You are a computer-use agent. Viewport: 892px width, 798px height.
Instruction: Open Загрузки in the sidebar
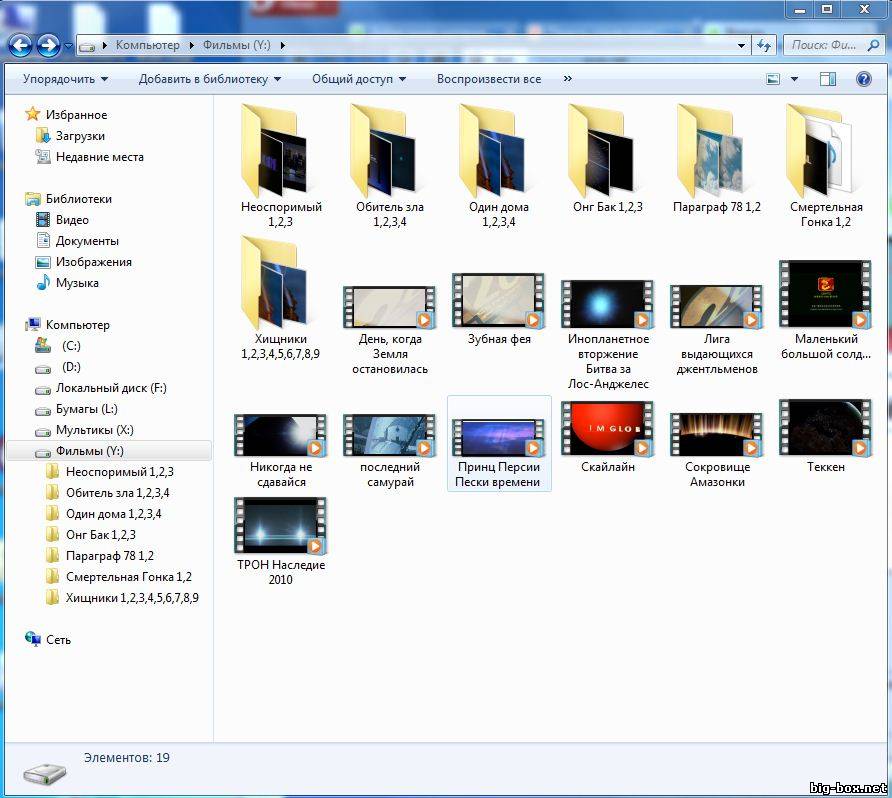(80, 136)
